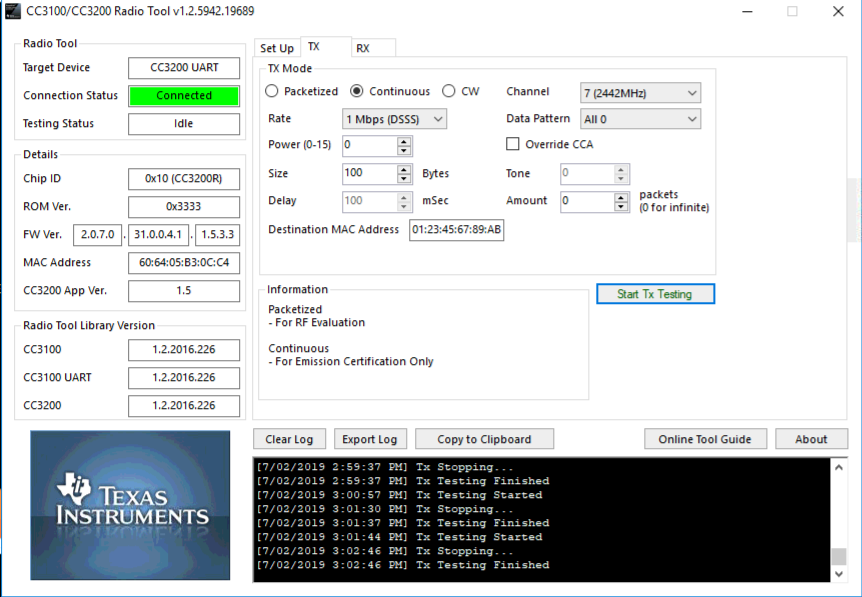Close the Radio Tool window

[x=838, y=12]
